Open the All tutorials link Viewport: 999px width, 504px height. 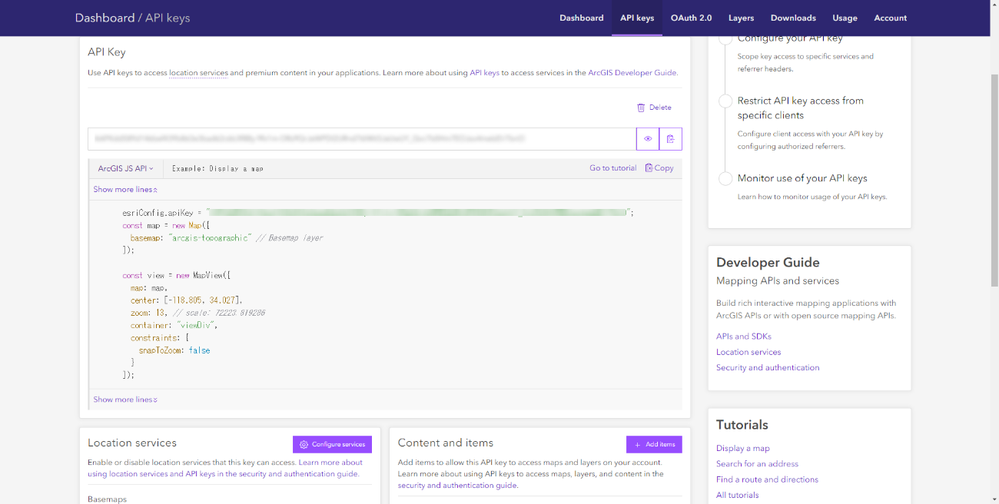coord(737,495)
